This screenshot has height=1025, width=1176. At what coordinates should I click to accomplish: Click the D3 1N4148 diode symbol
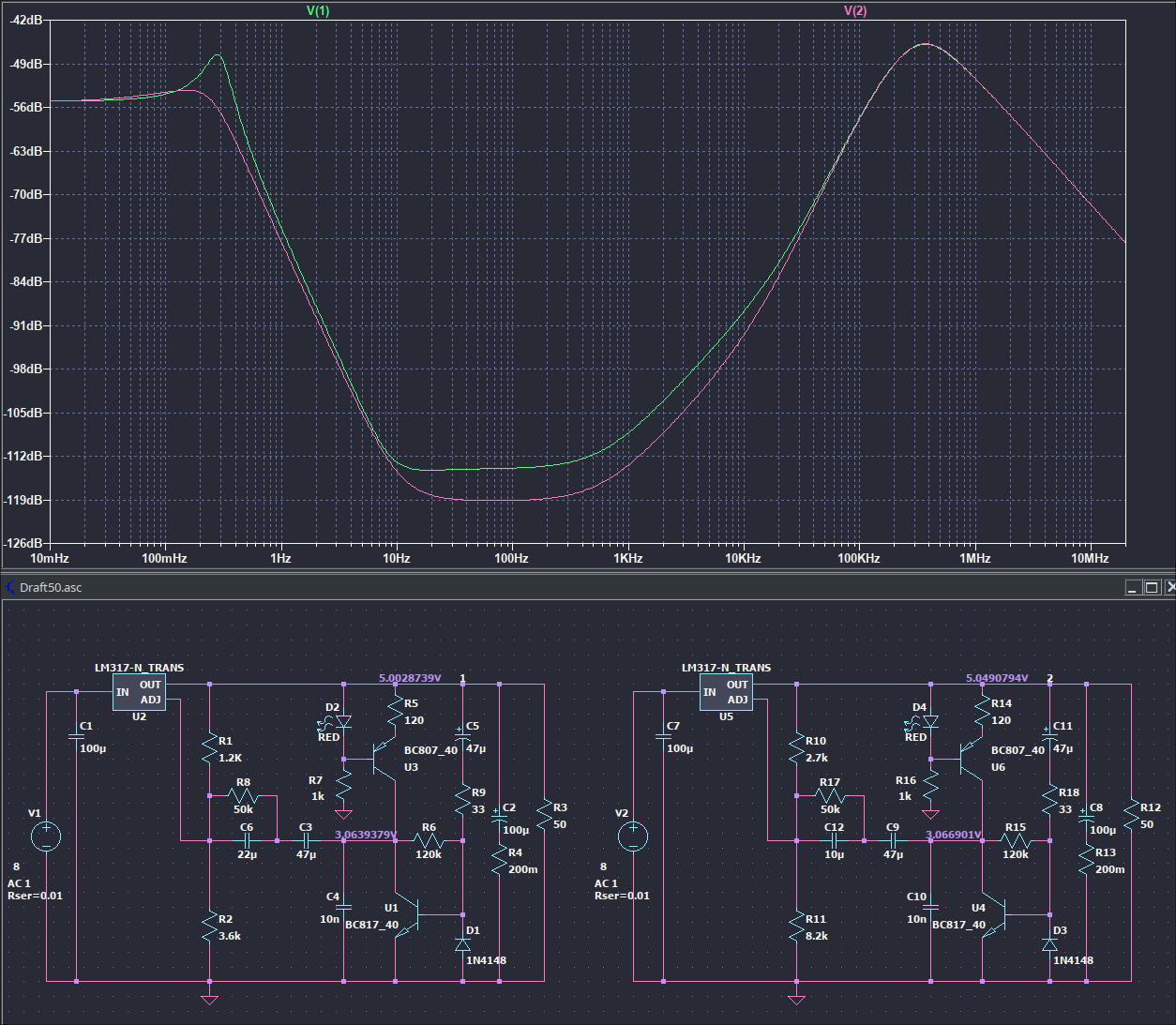(x=1049, y=944)
